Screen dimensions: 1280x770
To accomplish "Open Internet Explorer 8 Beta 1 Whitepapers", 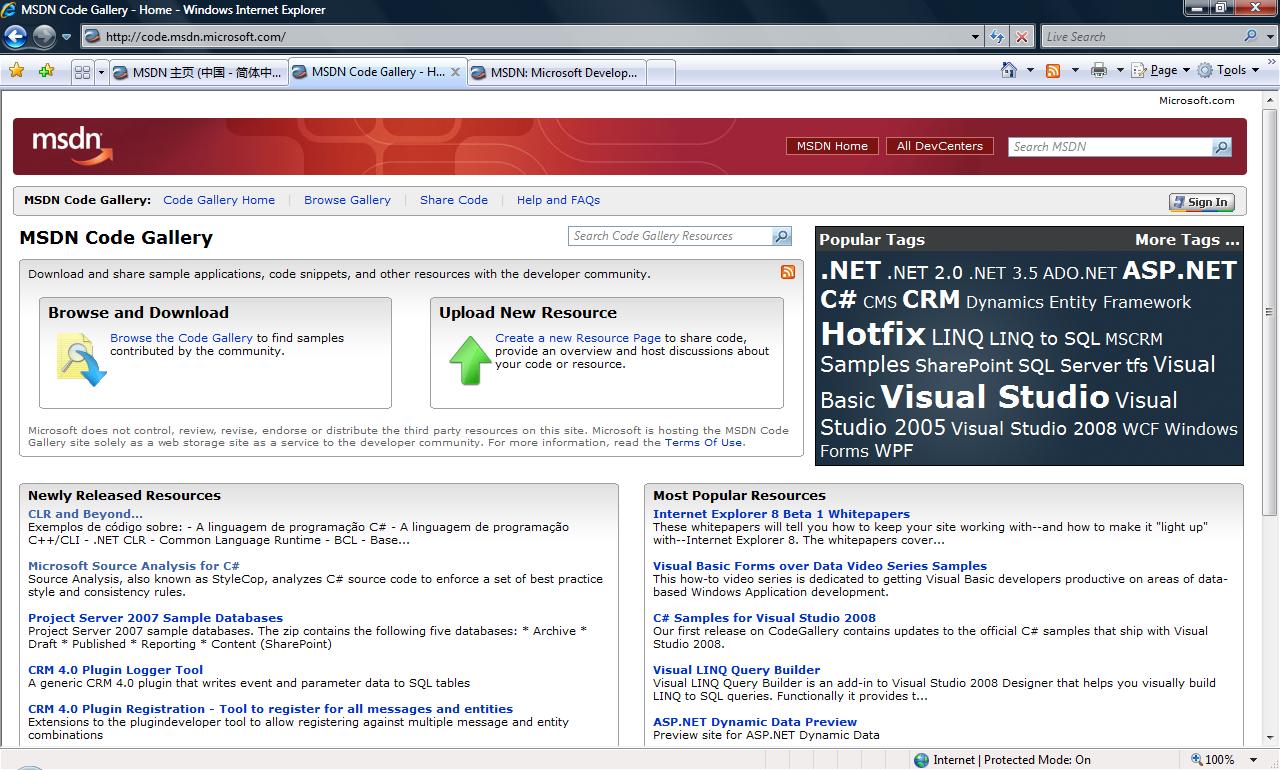I will coord(781,514).
